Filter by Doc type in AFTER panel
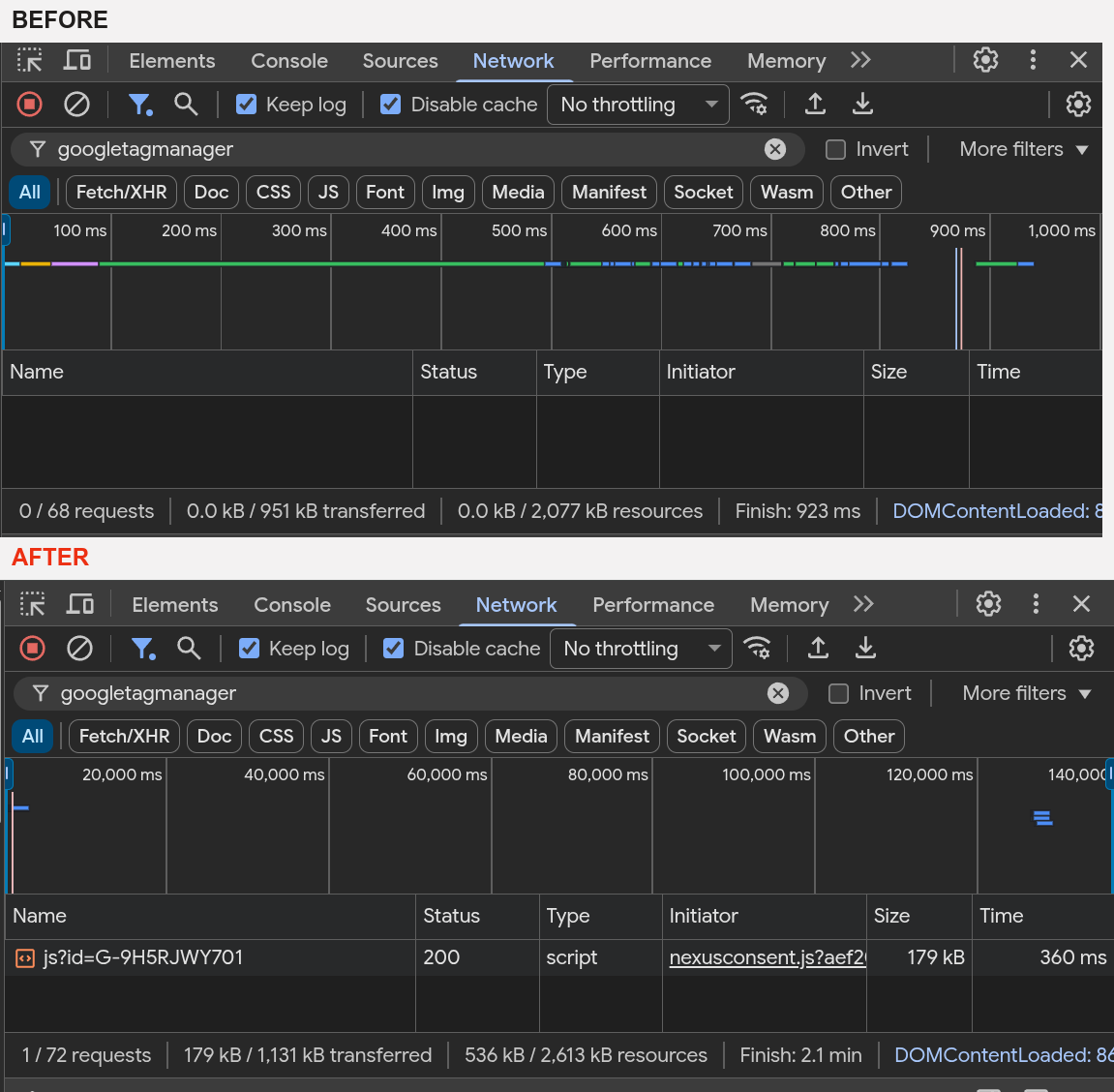 [x=215, y=737]
